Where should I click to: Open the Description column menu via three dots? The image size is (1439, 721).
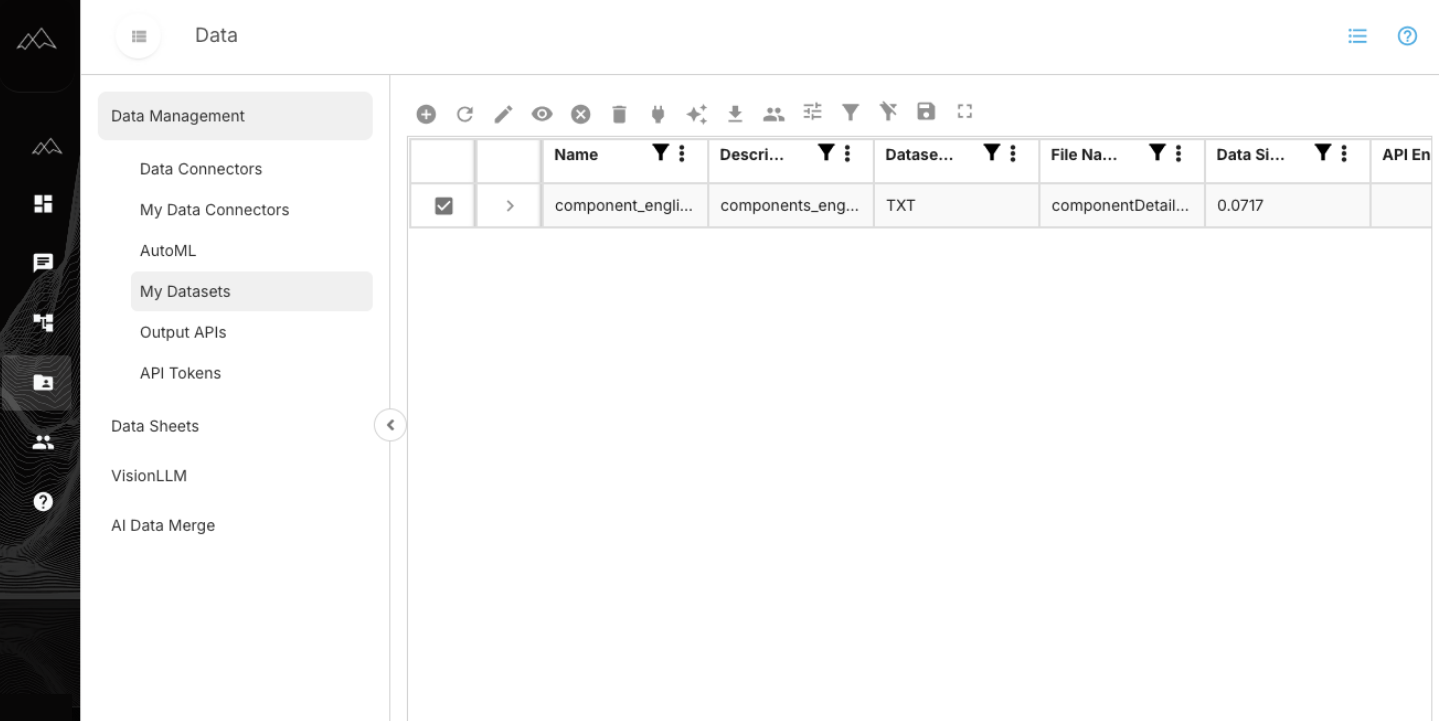tap(845, 153)
